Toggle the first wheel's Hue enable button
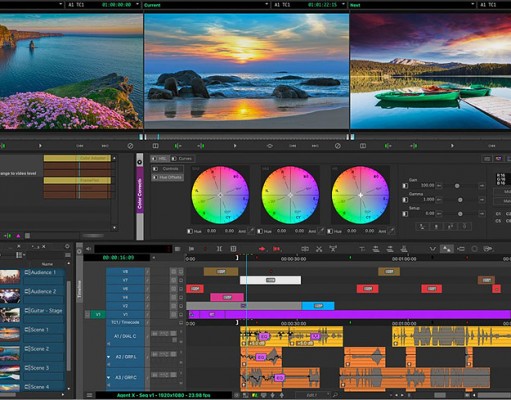Screen dimensions: 511x400 [190, 231]
